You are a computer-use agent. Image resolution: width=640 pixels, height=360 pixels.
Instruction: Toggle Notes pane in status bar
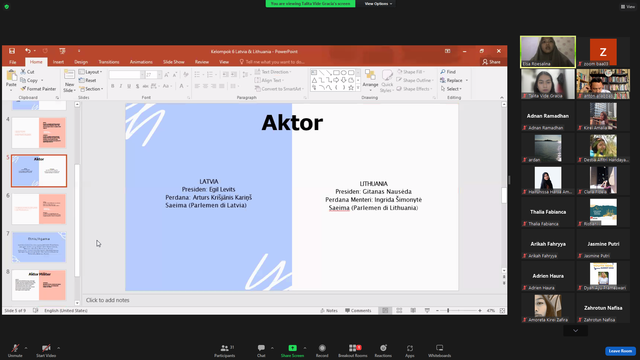coord(329,311)
